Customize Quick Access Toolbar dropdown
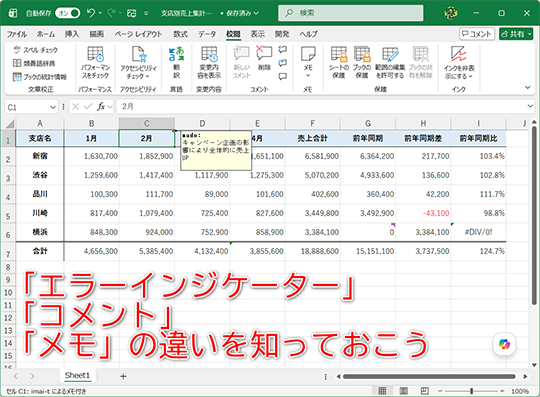The image size is (540, 397). click(x=146, y=13)
